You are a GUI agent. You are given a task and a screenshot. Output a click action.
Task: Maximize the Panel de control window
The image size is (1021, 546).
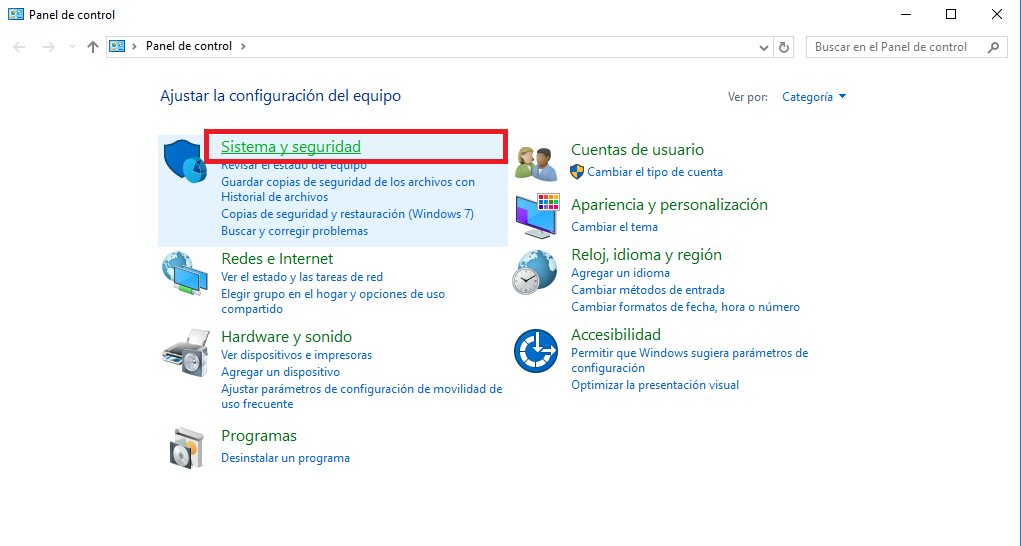951,14
